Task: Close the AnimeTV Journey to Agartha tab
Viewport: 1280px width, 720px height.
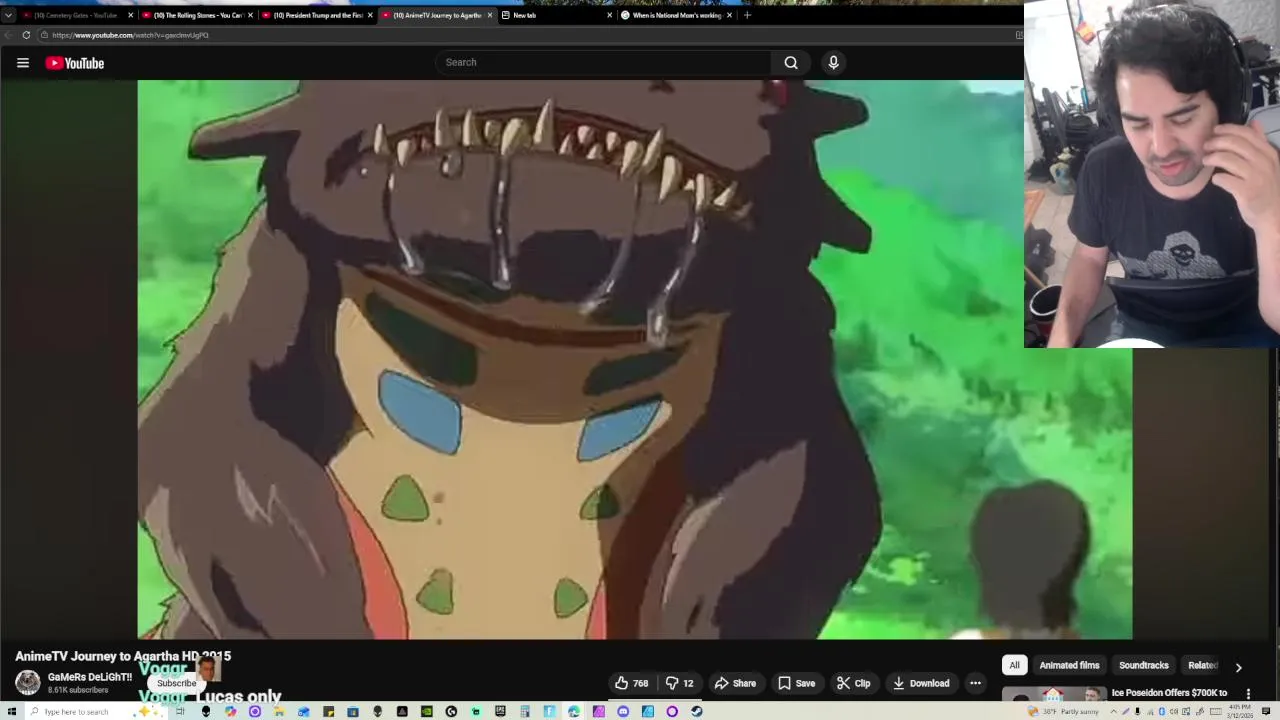Action: coord(489,15)
